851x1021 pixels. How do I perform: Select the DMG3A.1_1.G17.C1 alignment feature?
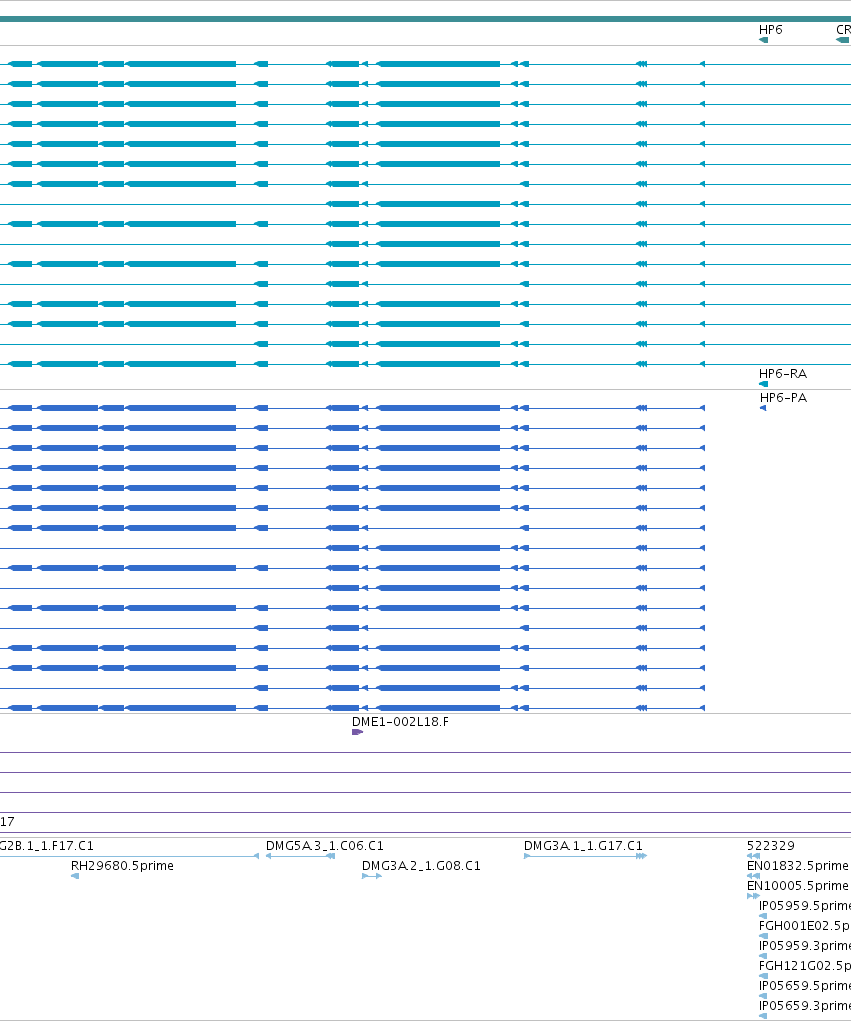585,856
